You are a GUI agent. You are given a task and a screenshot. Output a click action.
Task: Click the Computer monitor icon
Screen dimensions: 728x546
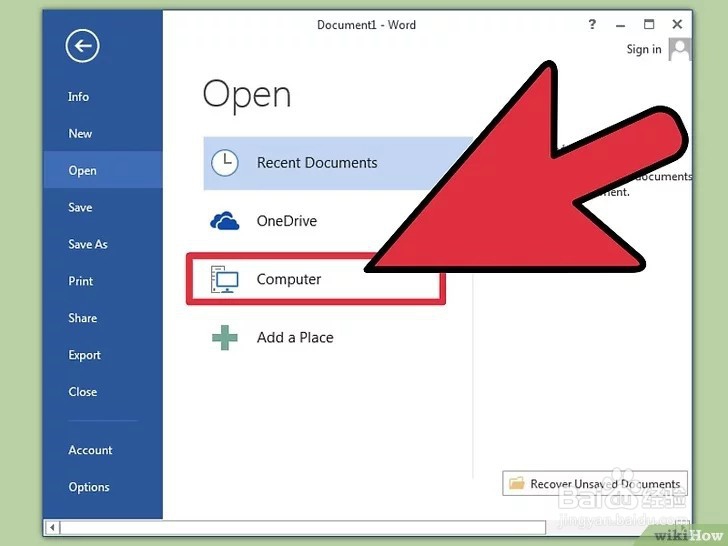pyautogui.click(x=225, y=279)
